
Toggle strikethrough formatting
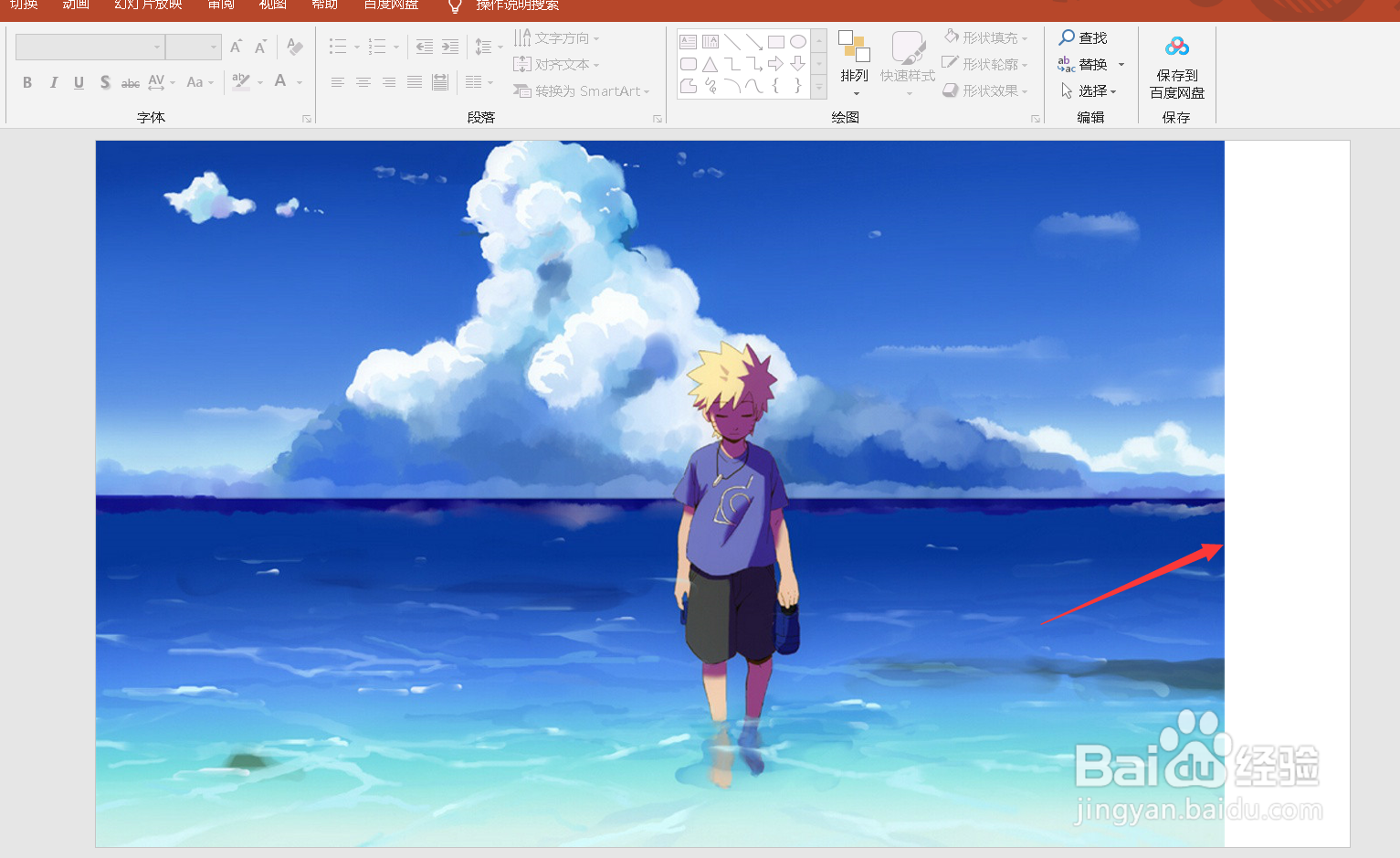coord(131,82)
